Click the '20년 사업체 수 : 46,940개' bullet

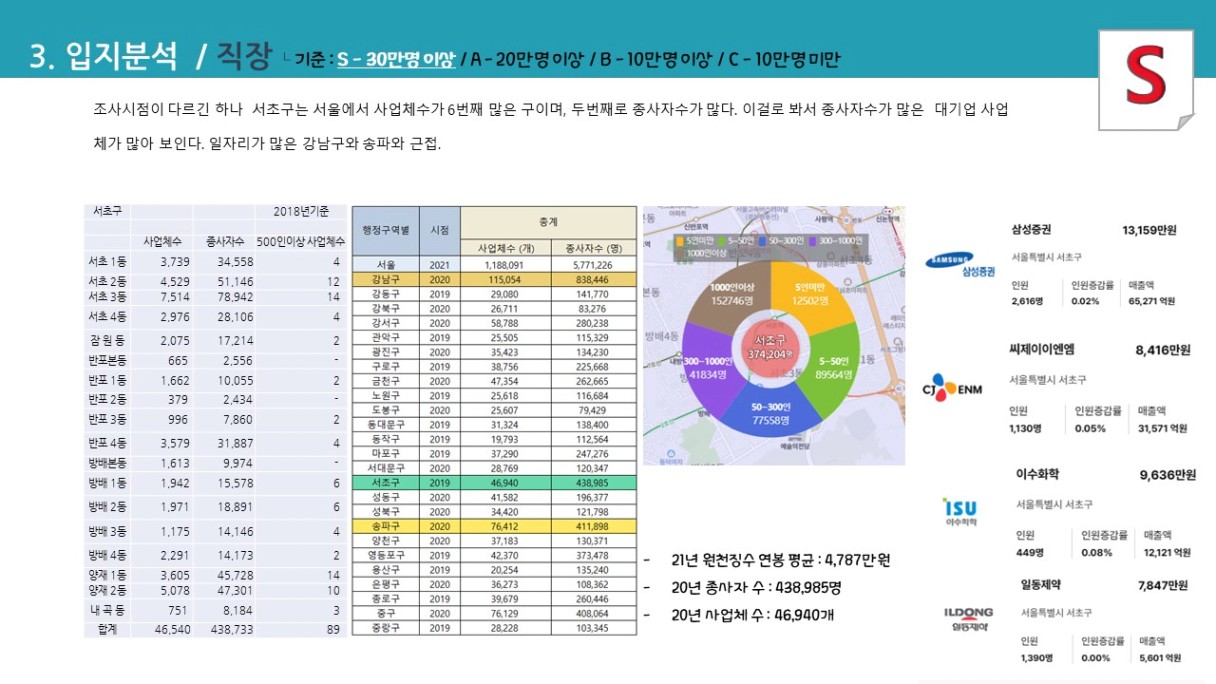751,615
